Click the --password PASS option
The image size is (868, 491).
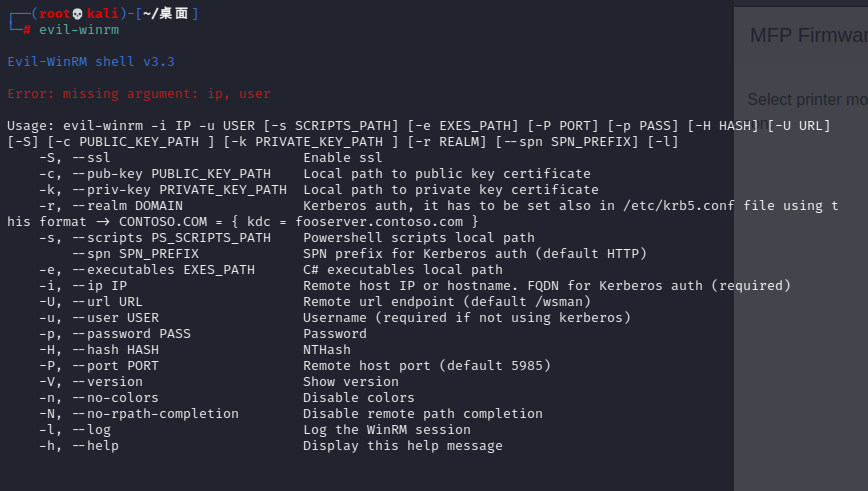pyautogui.click(x=115, y=334)
